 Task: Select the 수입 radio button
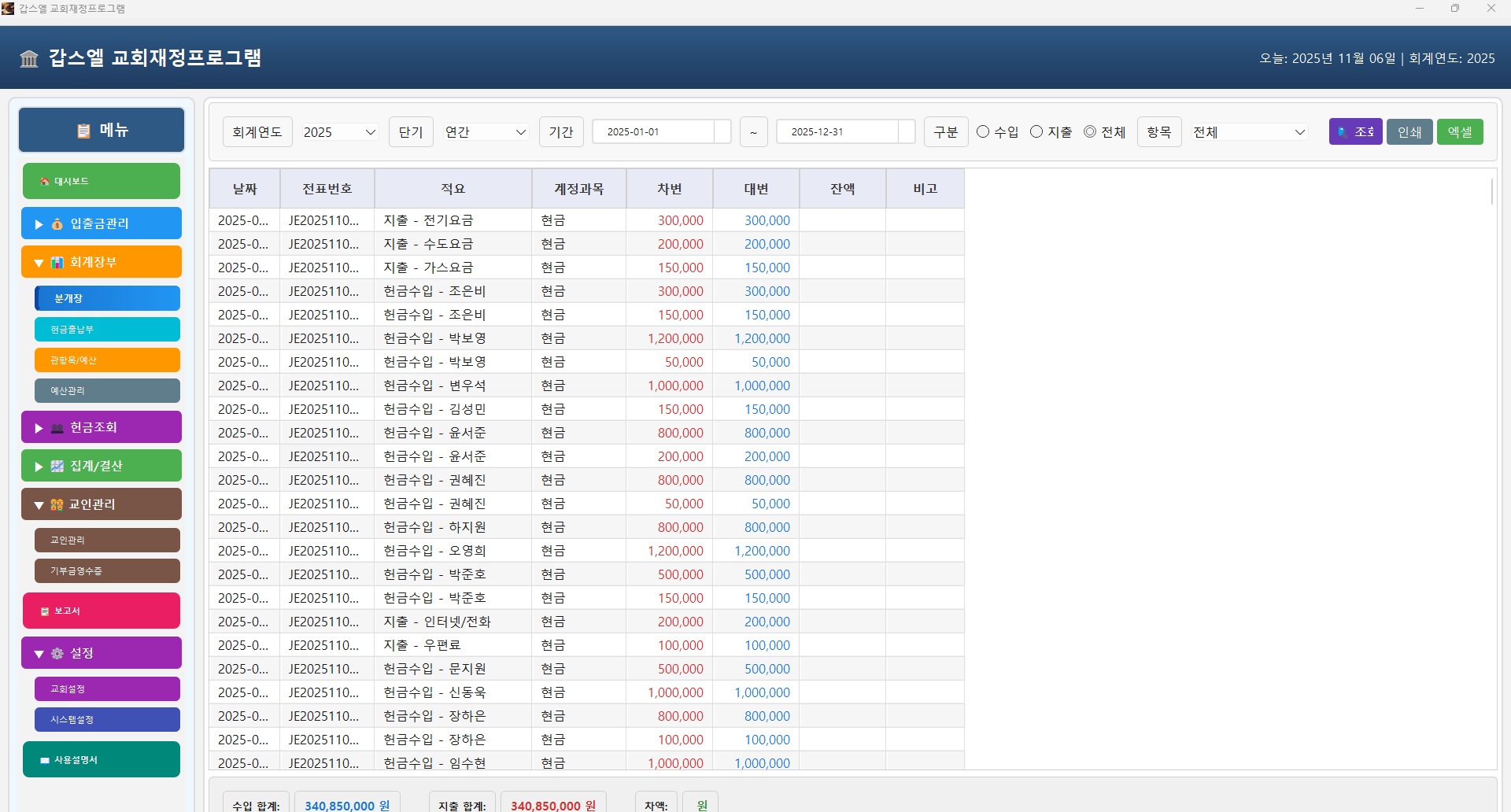[982, 131]
